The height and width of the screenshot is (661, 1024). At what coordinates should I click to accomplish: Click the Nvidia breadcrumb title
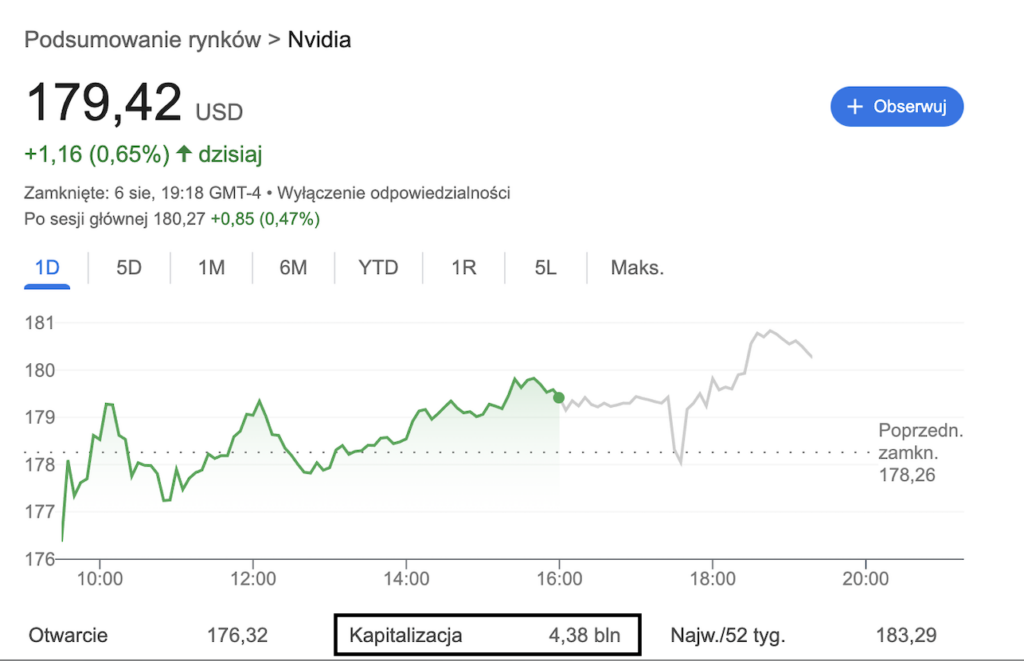319,40
